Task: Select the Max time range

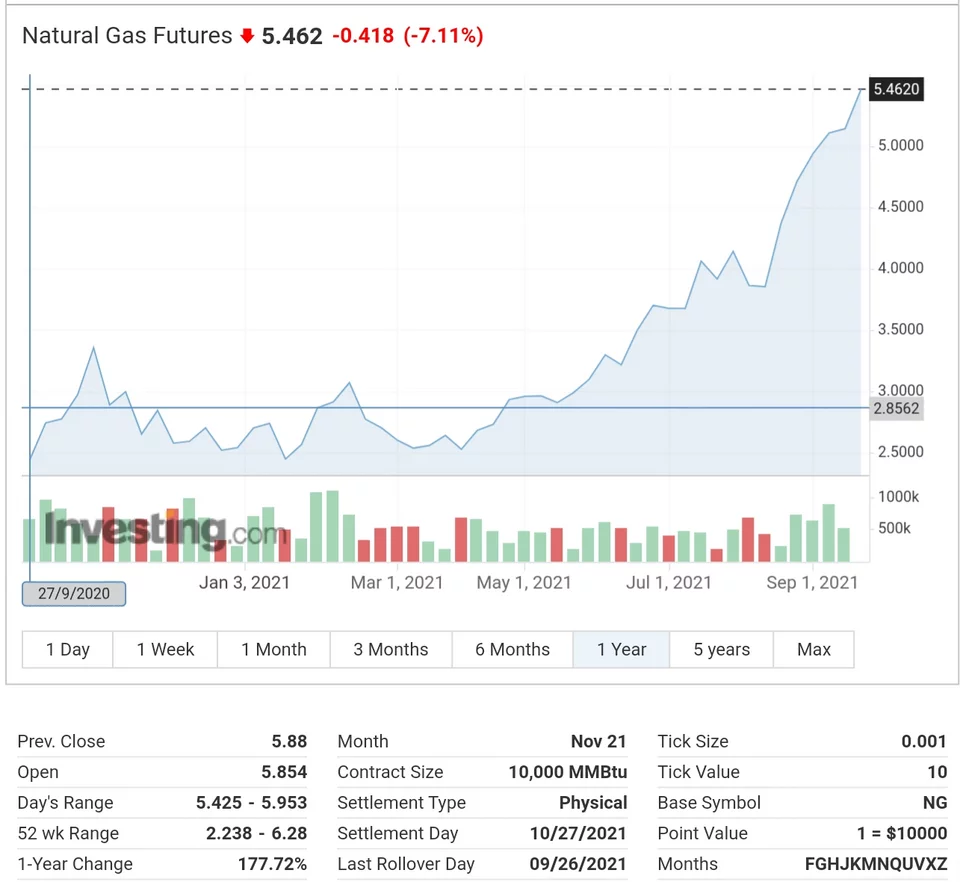Action: pos(813,649)
